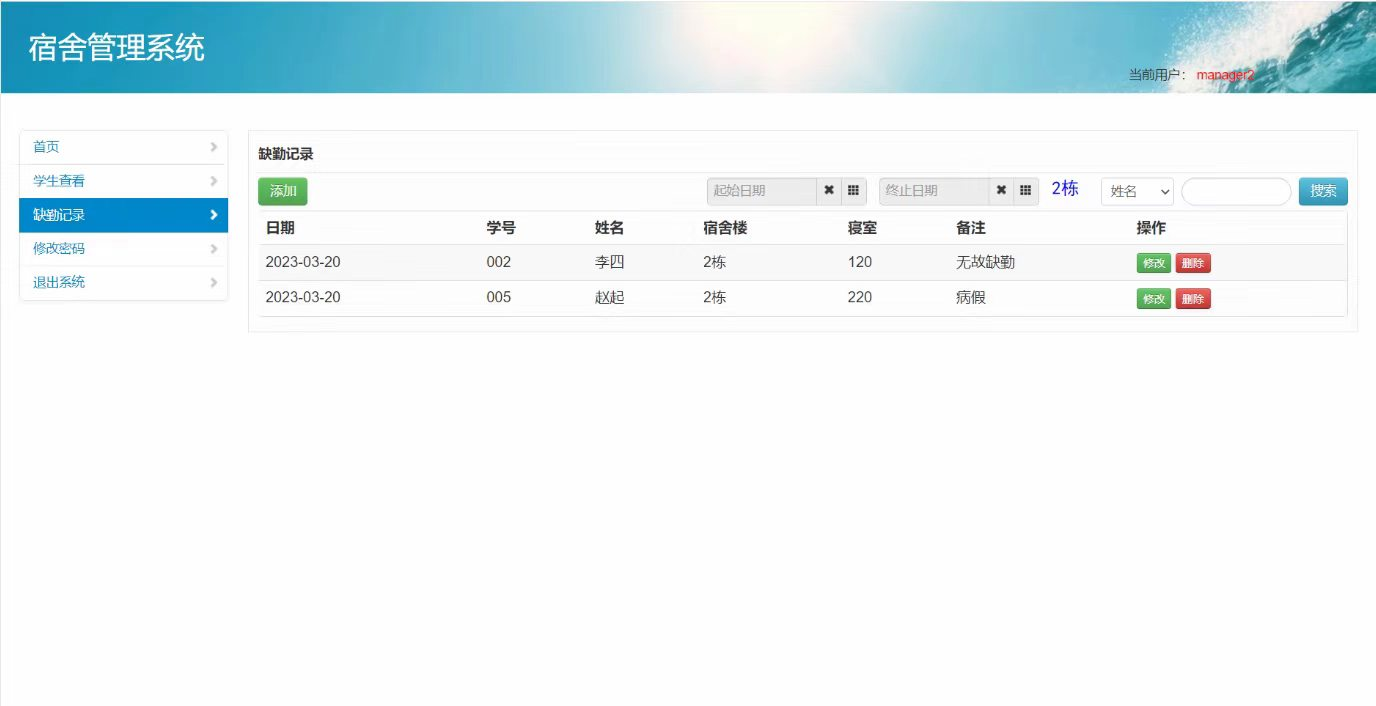
Task: Select 缺勤记录 sidebar item
Action: [124, 215]
